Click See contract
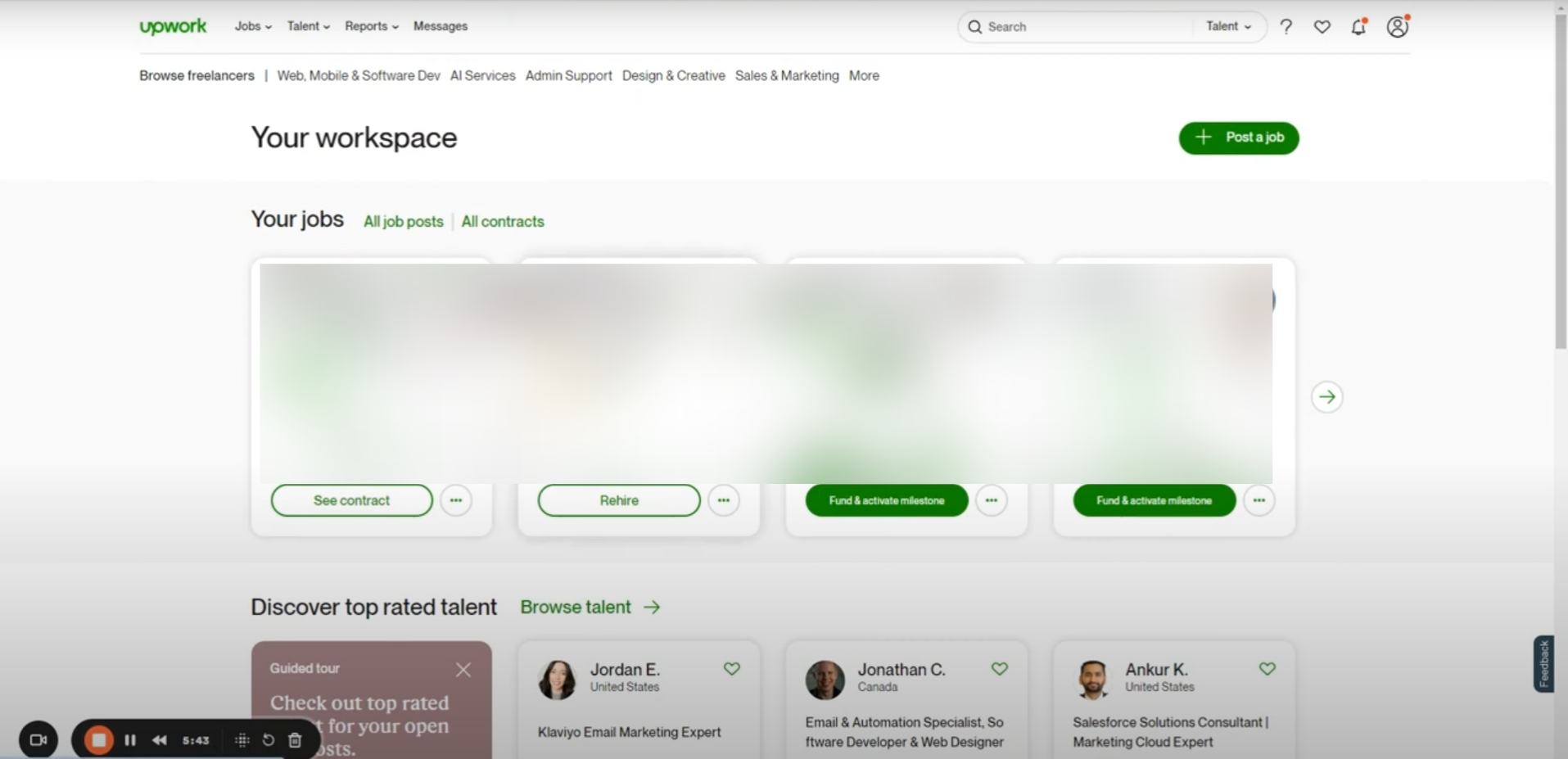Screen dimensions: 1568x759 [x=352, y=500]
